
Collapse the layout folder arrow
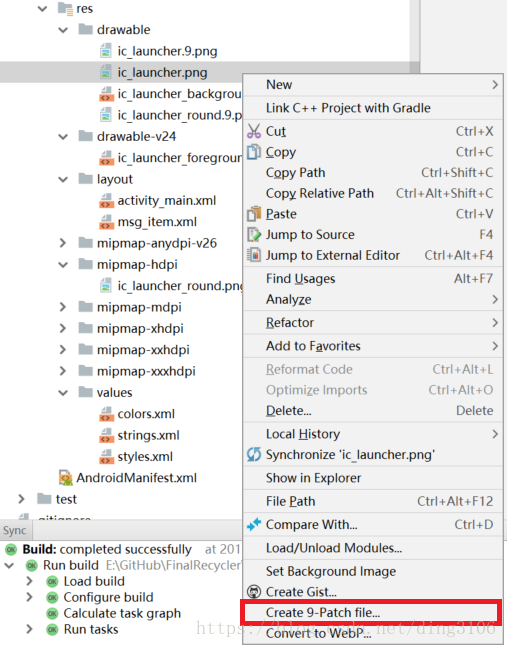[x=63, y=179]
